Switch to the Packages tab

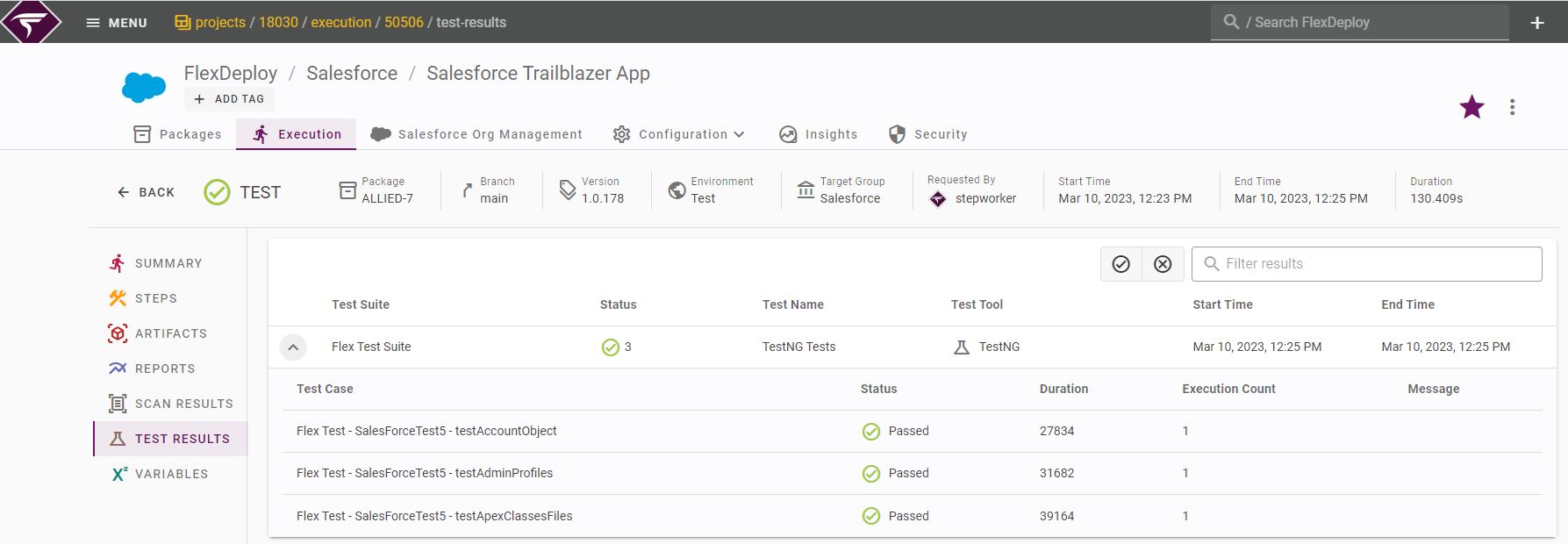point(177,134)
